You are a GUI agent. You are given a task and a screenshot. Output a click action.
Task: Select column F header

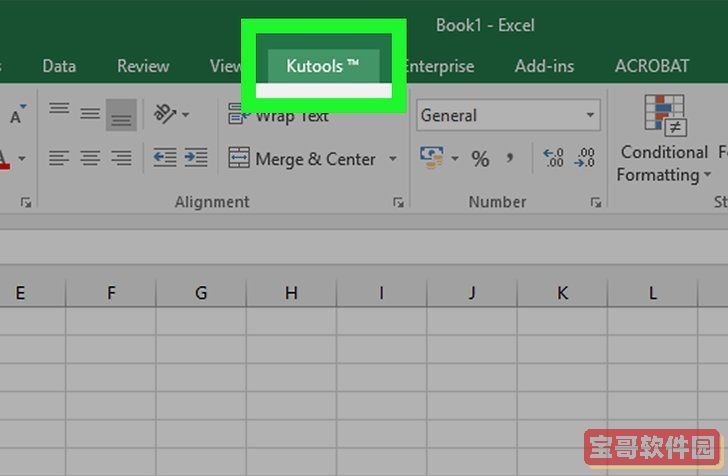coord(111,293)
